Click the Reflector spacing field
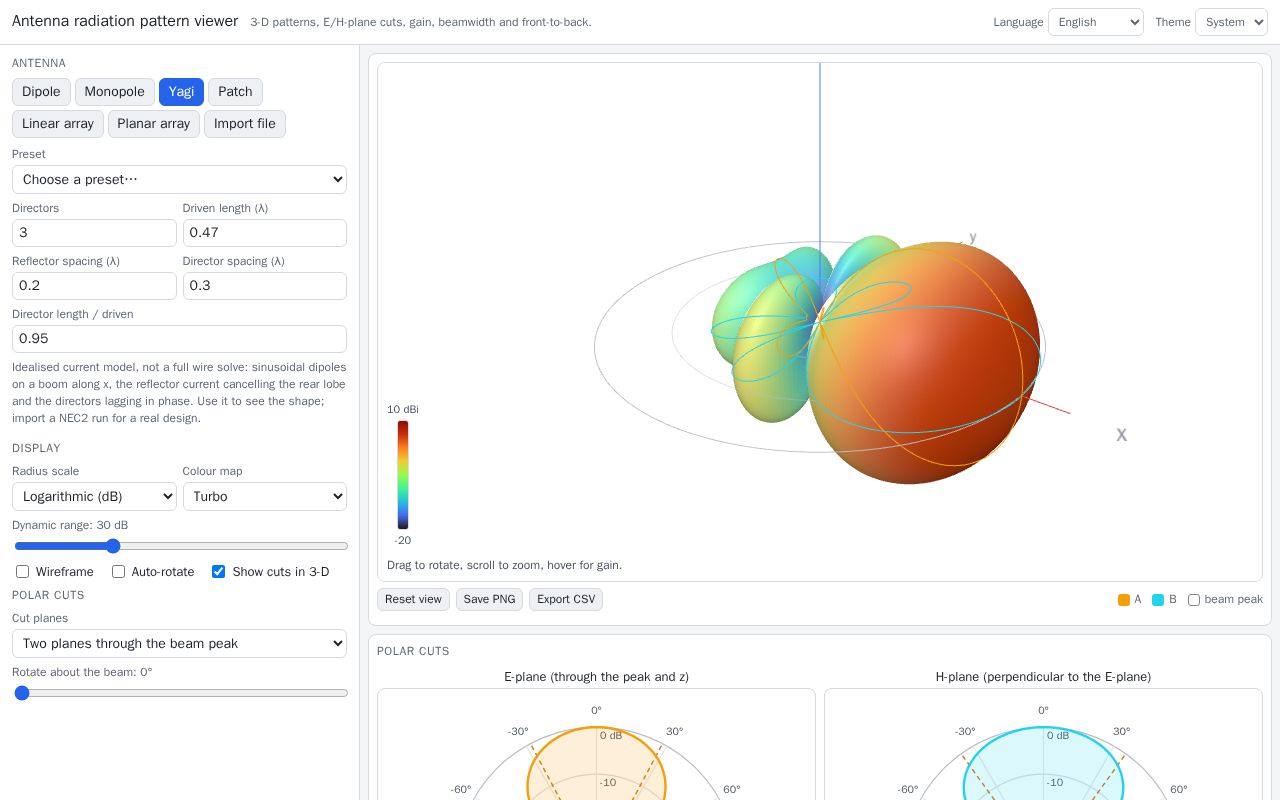This screenshot has width=1280, height=800. [94, 286]
